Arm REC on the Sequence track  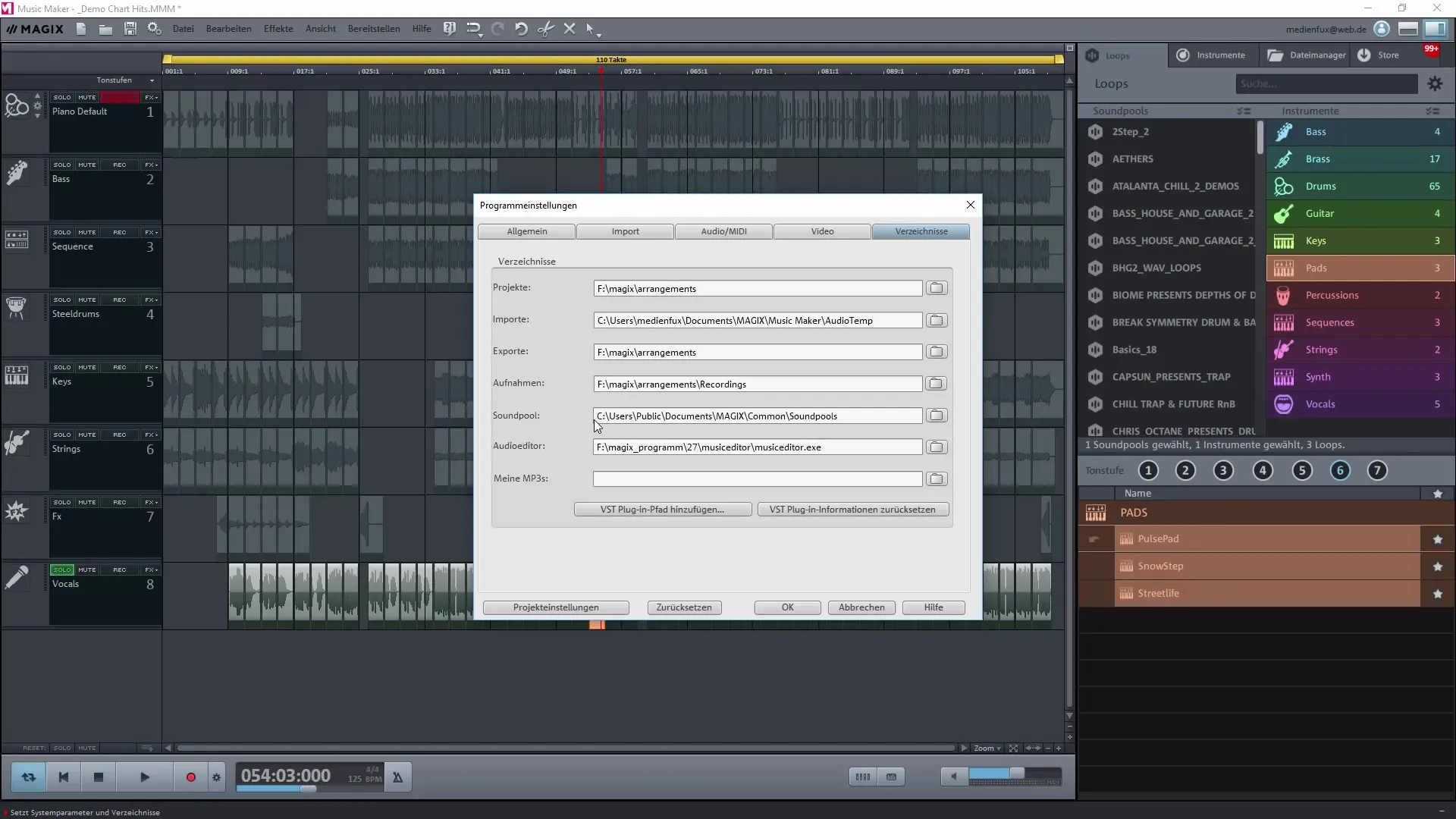(x=120, y=232)
